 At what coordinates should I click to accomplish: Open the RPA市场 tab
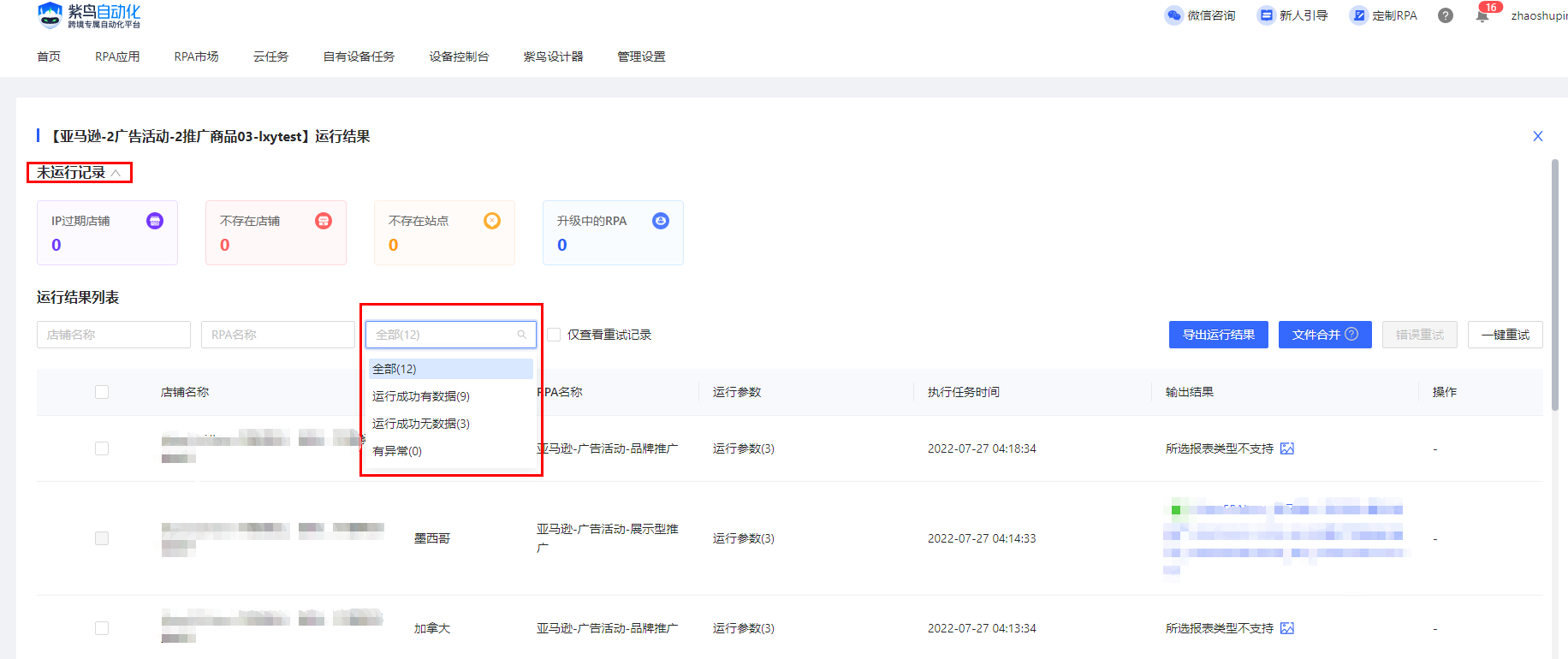(x=197, y=56)
